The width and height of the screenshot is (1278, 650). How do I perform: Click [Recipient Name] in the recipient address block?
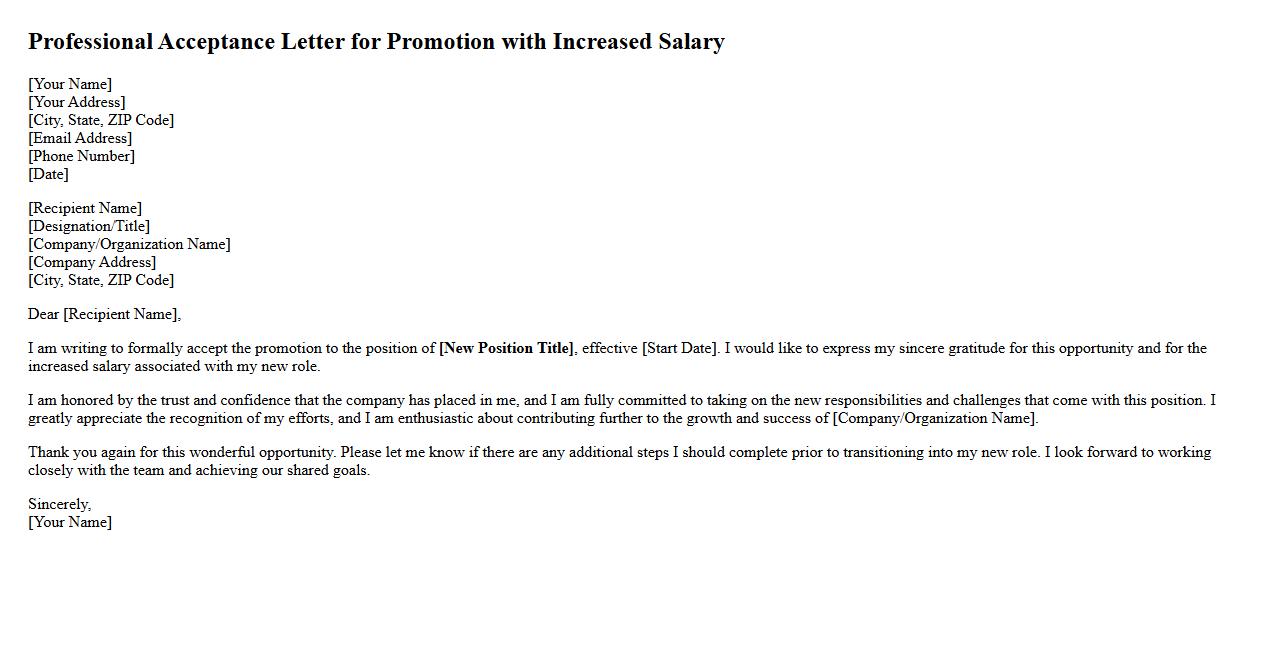[x=85, y=208]
